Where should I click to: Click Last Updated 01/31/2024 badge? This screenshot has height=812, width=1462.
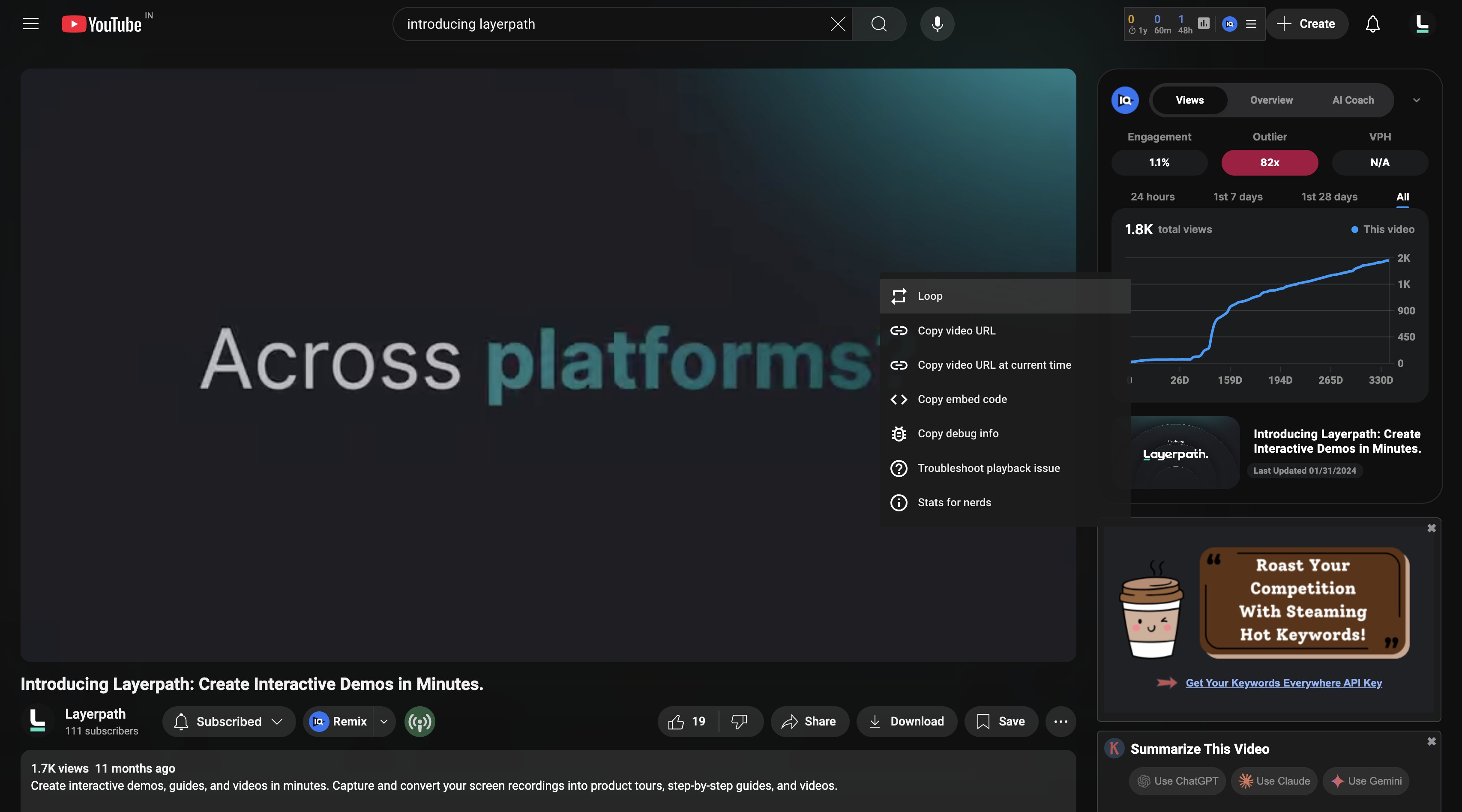[1304, 470]
